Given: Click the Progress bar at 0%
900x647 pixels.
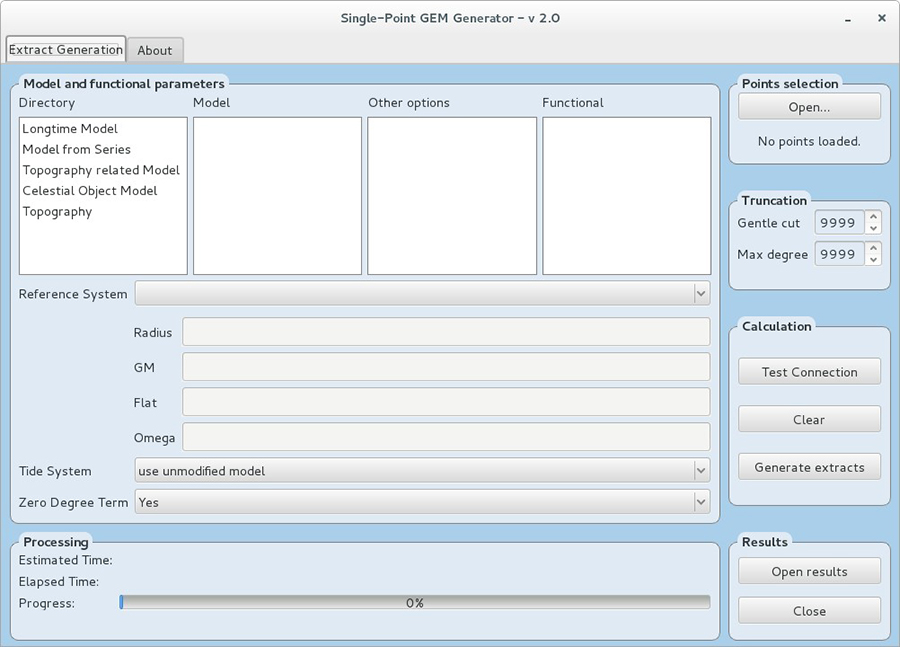Looking at the screenshot, I should click(x=414, y=603).
